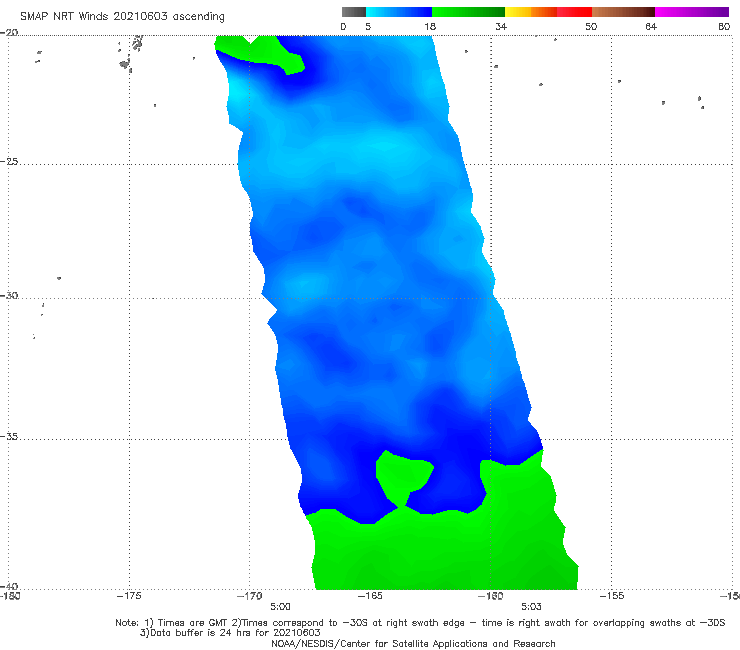
Task: Click the latitude axis label '-30'
Action: pos(9,295)
